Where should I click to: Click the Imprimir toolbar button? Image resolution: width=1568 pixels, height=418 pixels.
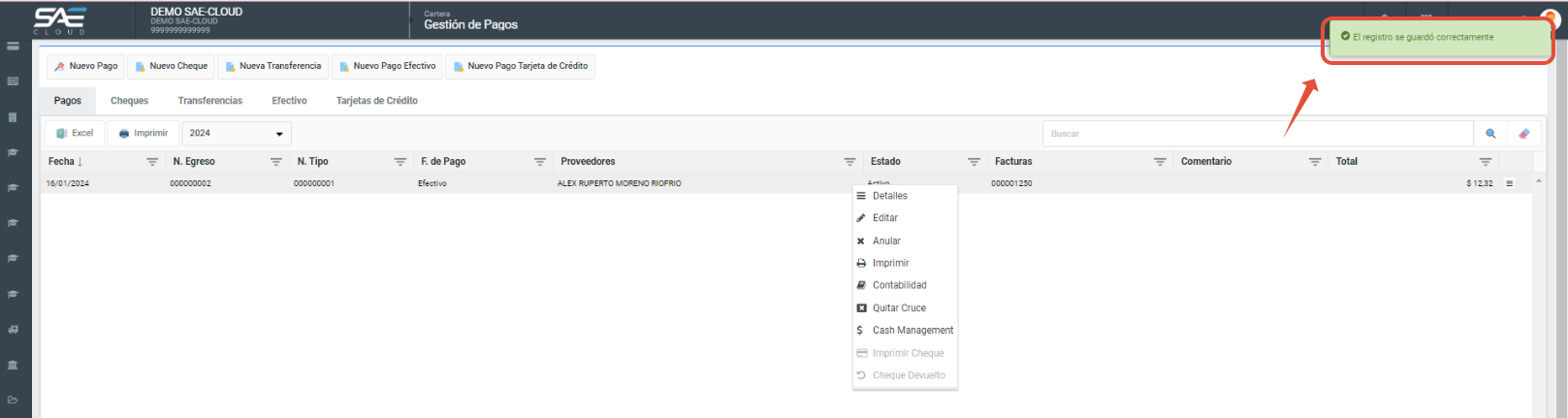144,134
